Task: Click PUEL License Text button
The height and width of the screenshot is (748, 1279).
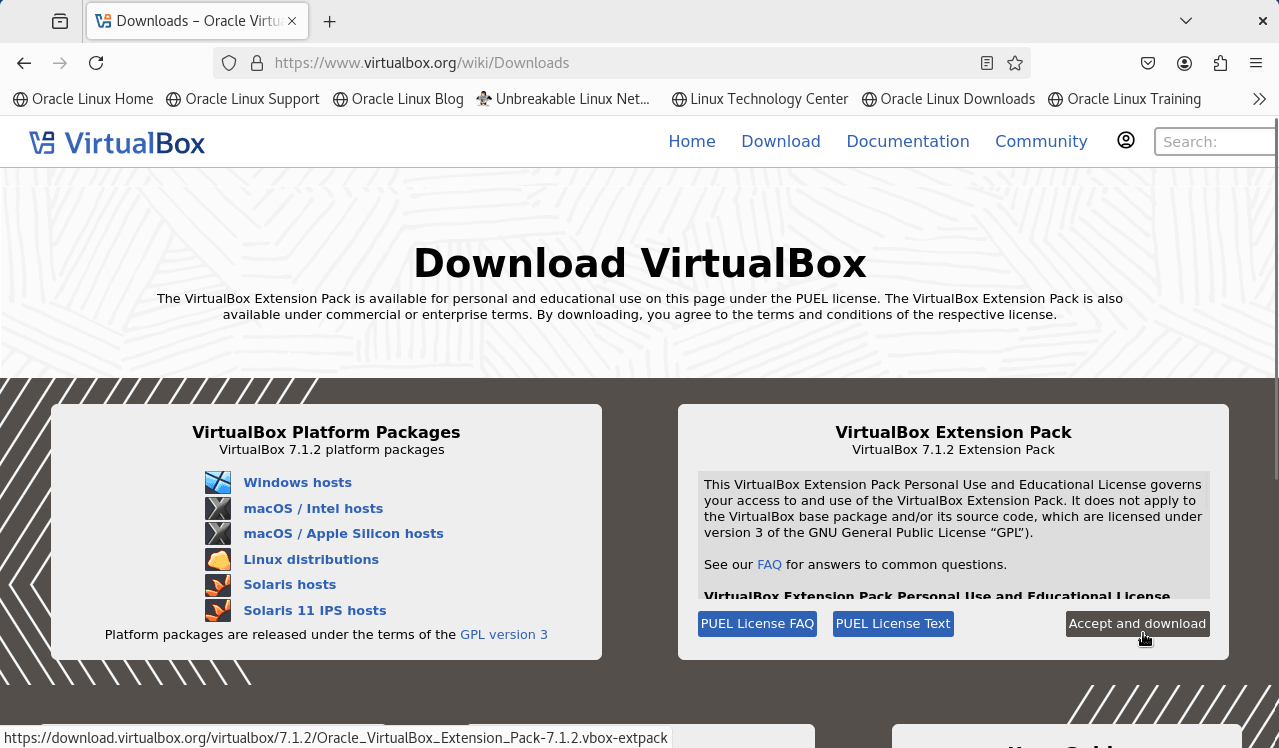Action: coord(893,624)
